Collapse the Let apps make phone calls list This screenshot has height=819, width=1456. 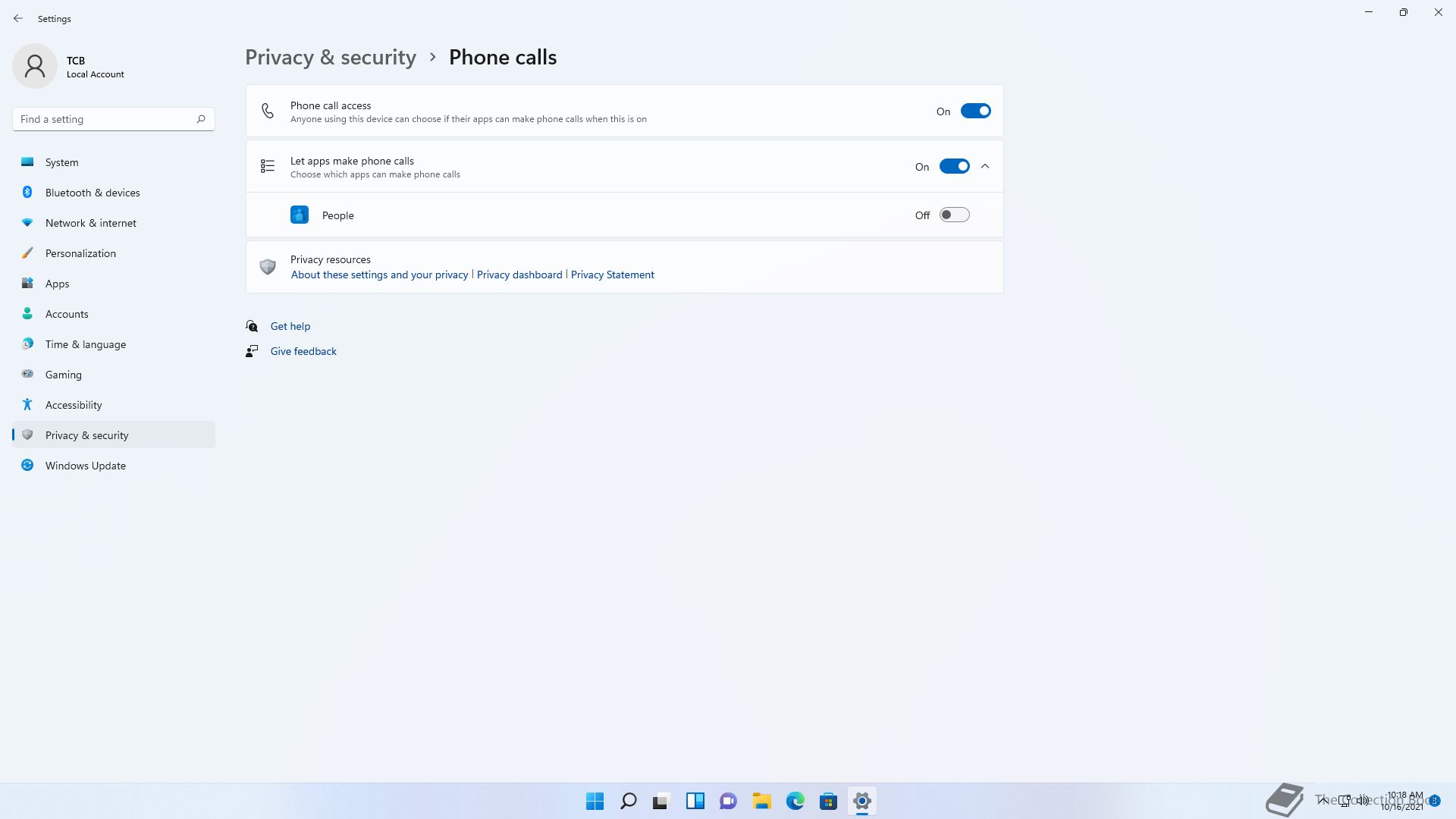click(985, 167)
